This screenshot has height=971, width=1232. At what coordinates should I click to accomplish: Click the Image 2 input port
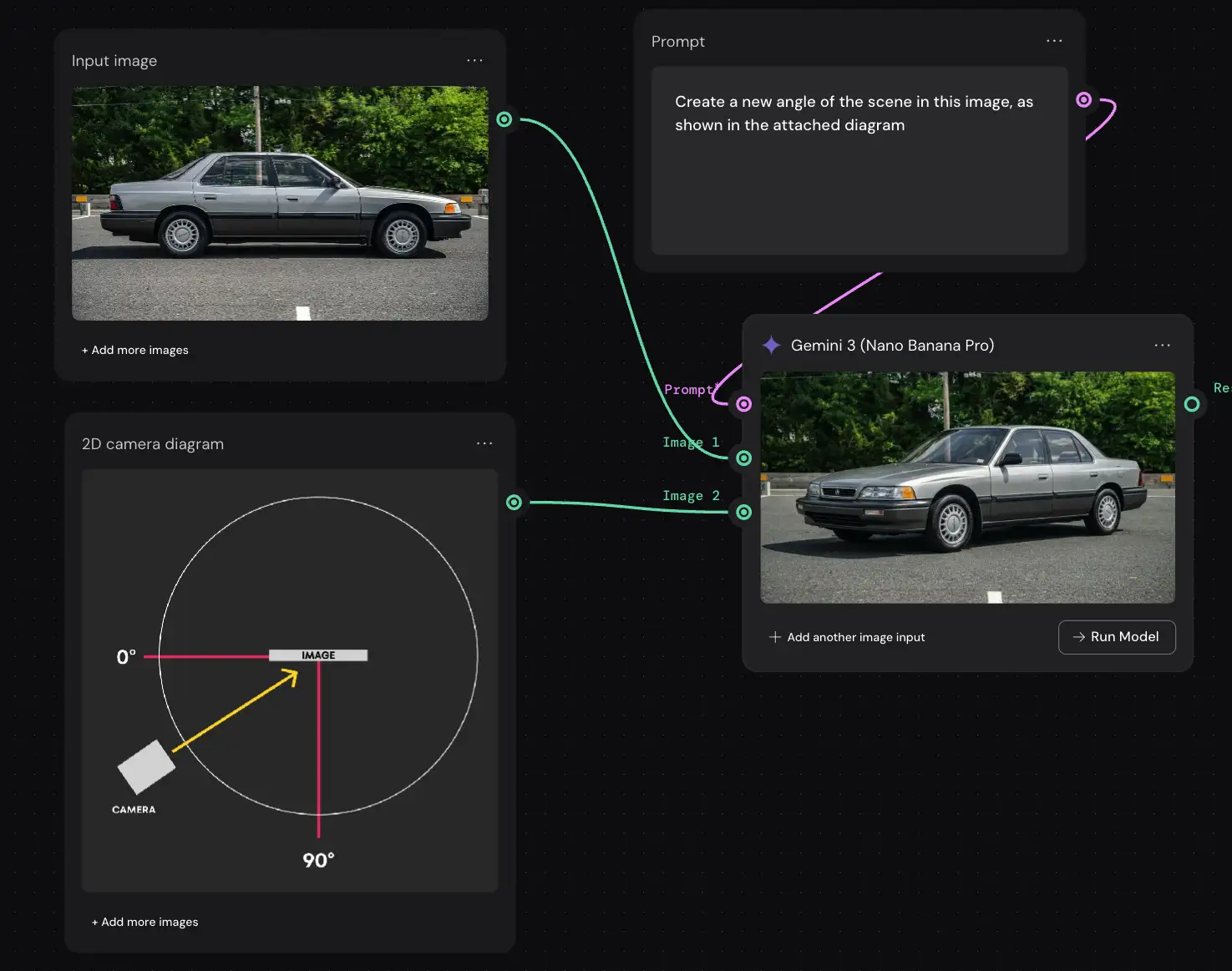tap(743, 512)
